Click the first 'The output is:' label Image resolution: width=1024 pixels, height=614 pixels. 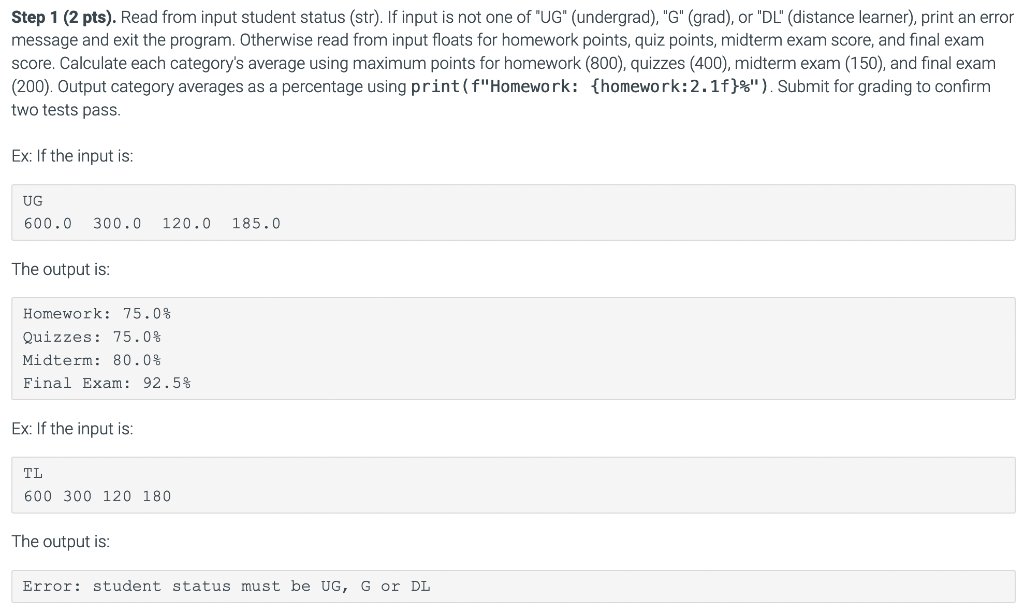coord(60,269)
